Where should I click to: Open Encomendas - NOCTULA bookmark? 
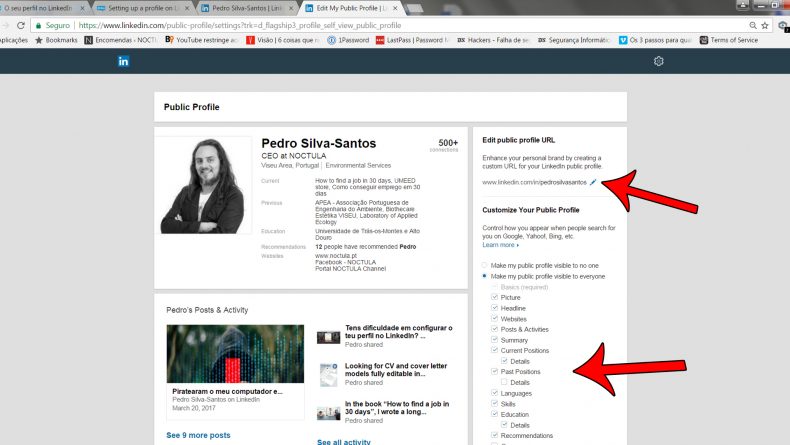(120, 40)
